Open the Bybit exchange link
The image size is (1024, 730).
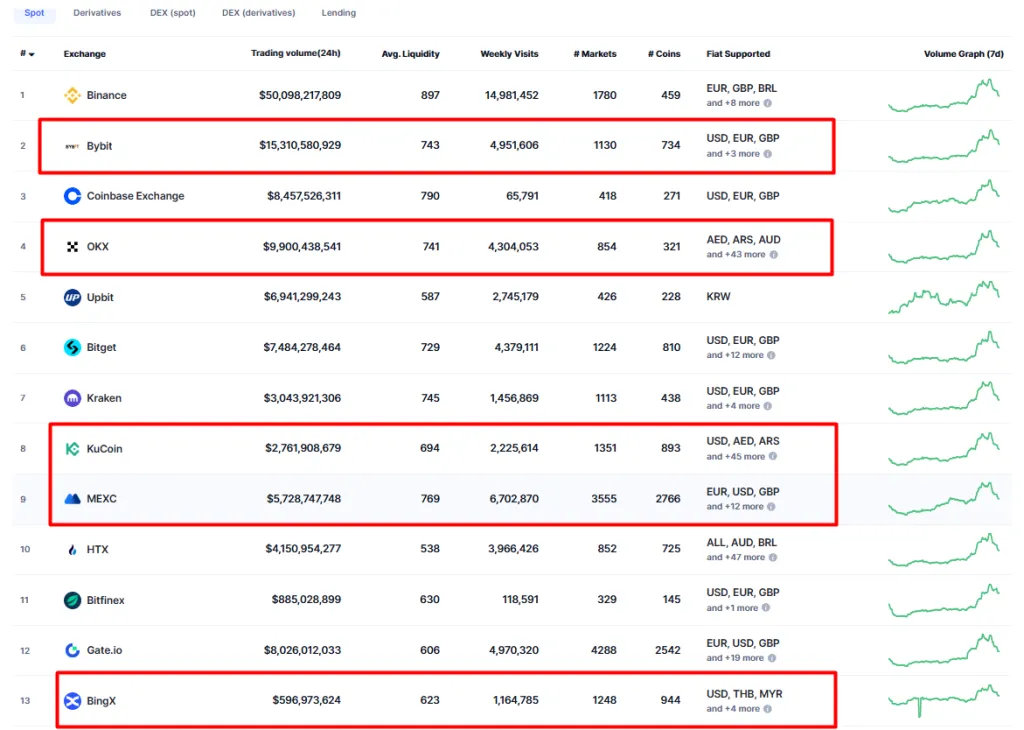(99, 146)
